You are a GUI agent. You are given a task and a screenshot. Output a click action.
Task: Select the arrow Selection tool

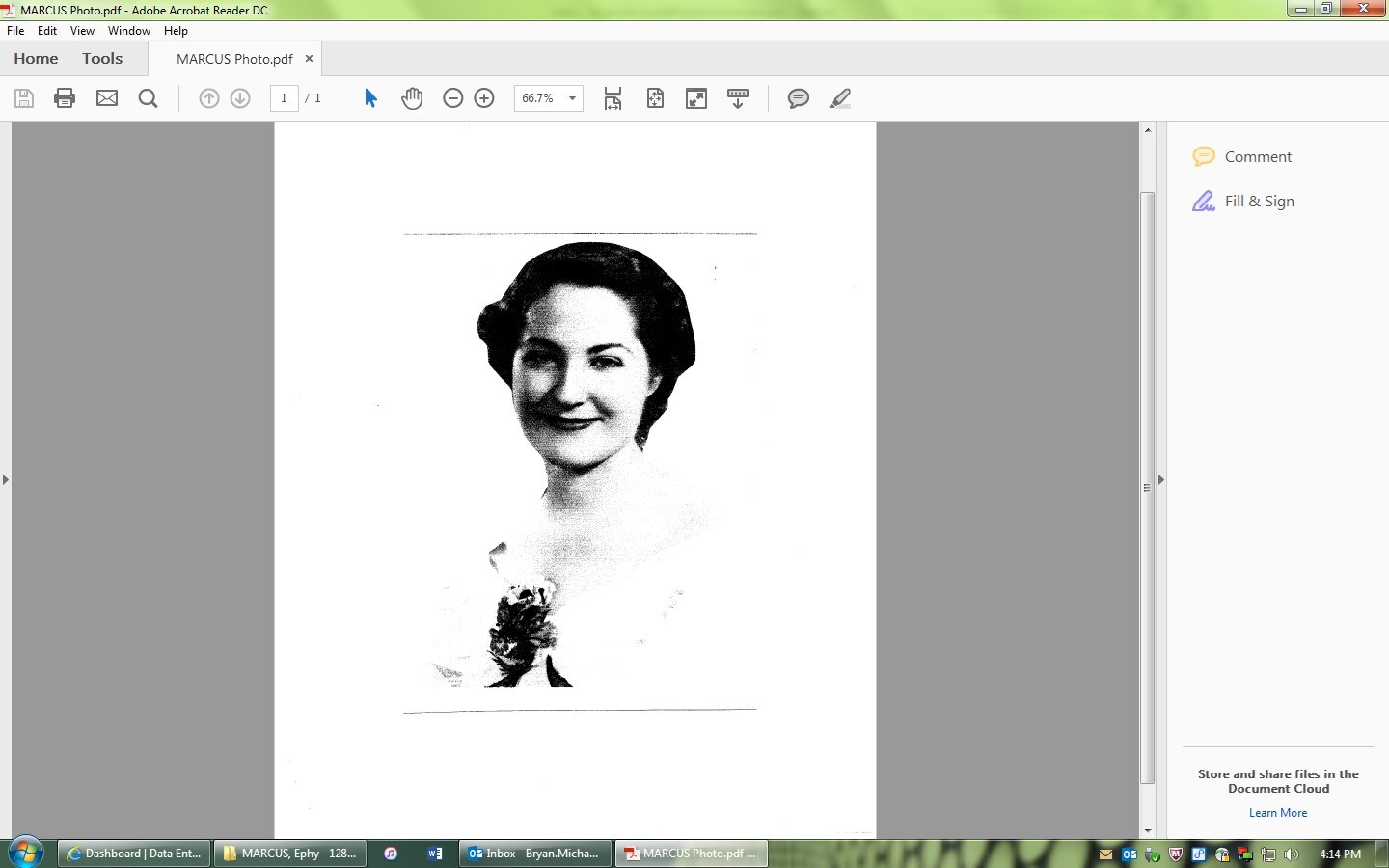[x=370, y=98]
